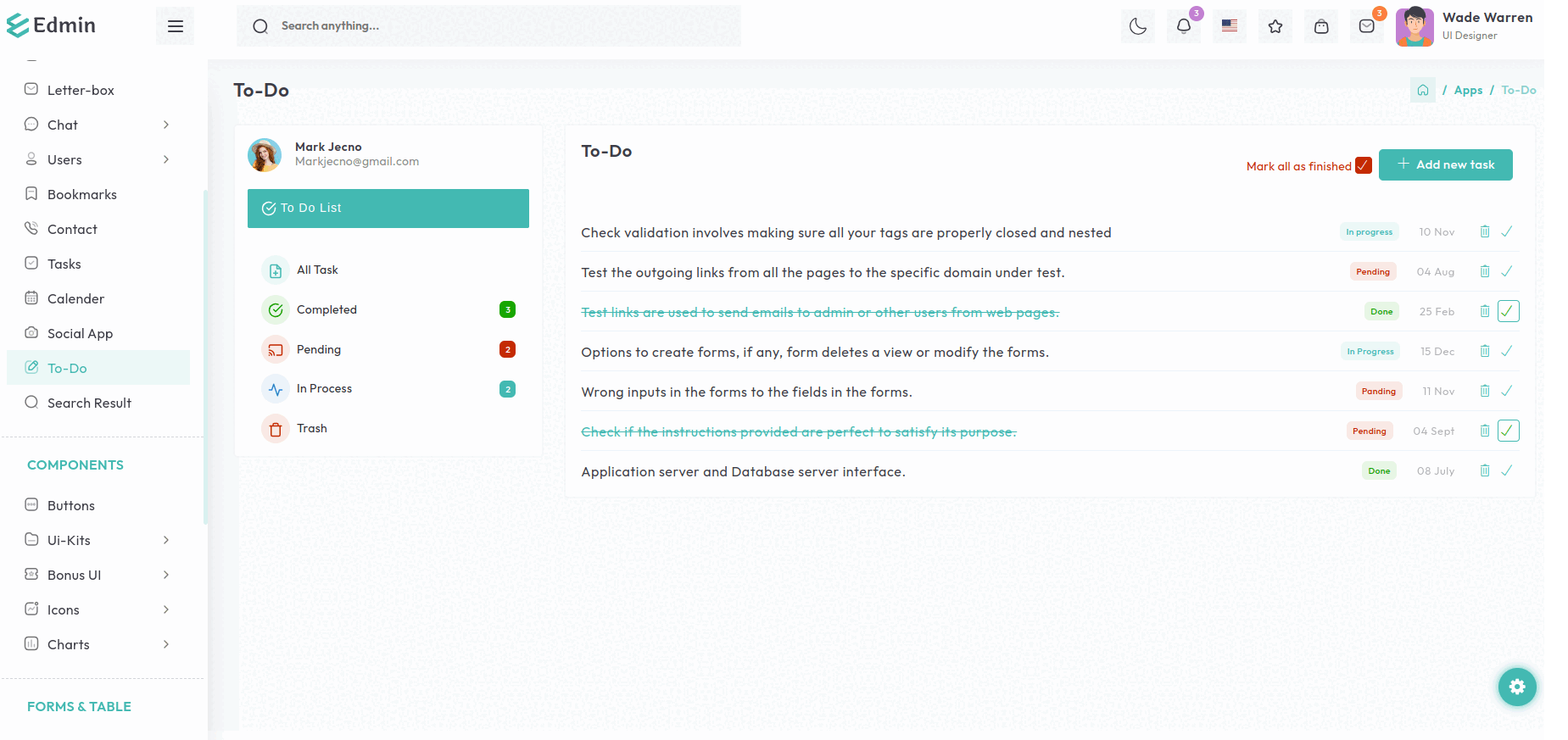This screenshot has height=740, width=1568.
Task: Open the Trash task category
Action: click(x=311, y=428)
